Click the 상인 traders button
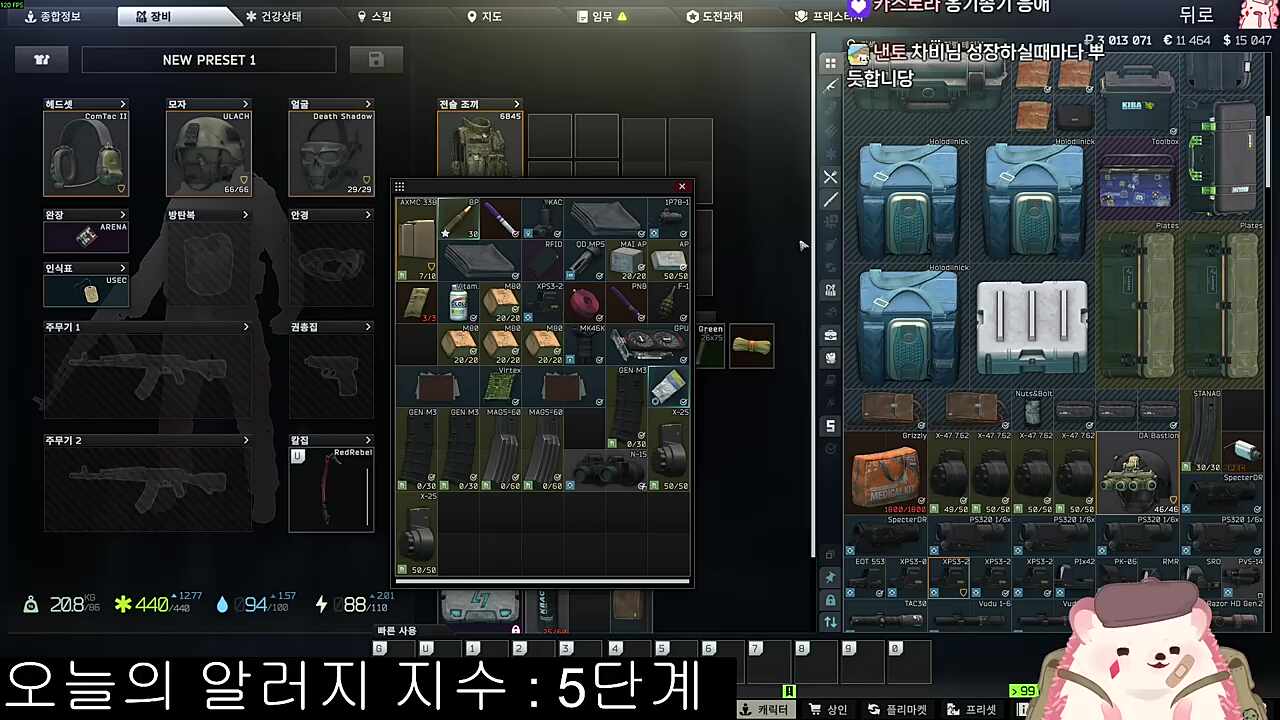This screenshot has height=720, width=1280. point(829,710)
